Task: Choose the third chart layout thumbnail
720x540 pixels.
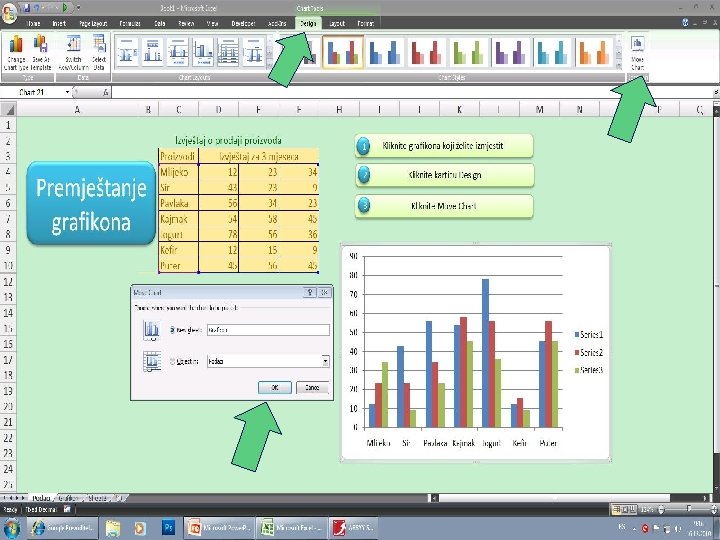Action: point(177,52)
